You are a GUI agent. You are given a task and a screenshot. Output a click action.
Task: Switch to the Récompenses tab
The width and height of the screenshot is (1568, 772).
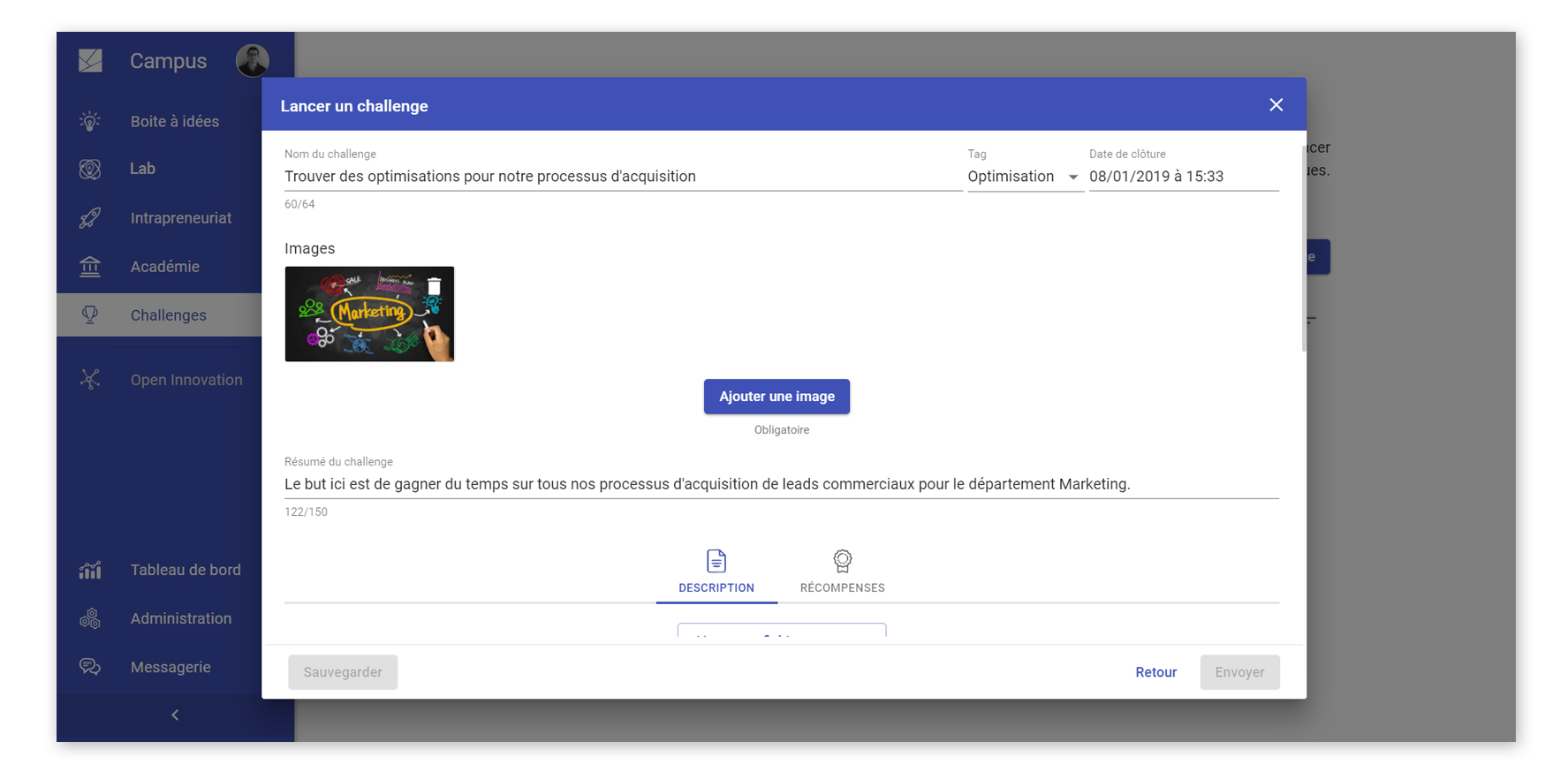pyautogui.click(x=842, y=571)
